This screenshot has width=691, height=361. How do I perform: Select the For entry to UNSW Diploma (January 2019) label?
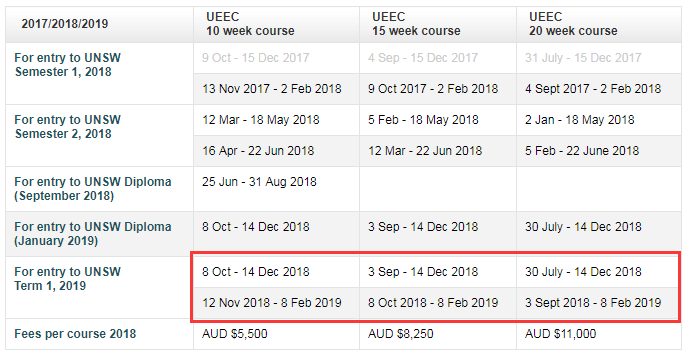(x=93, y=234)
